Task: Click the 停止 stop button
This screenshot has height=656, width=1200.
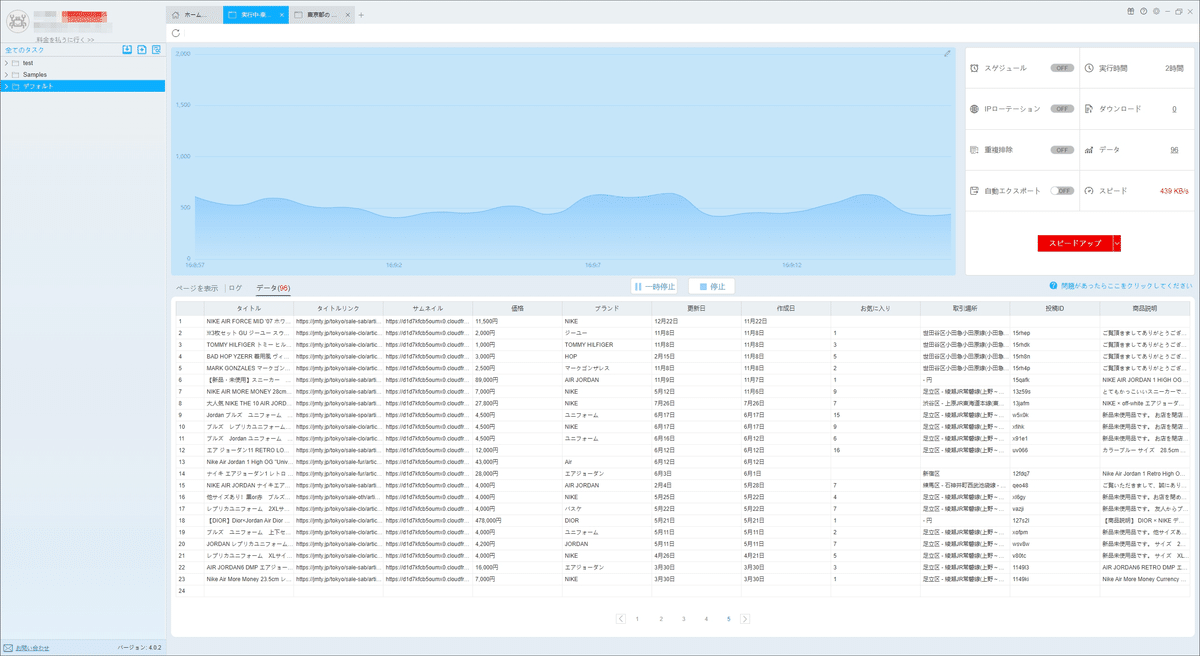Action: (x=711, y=286)
